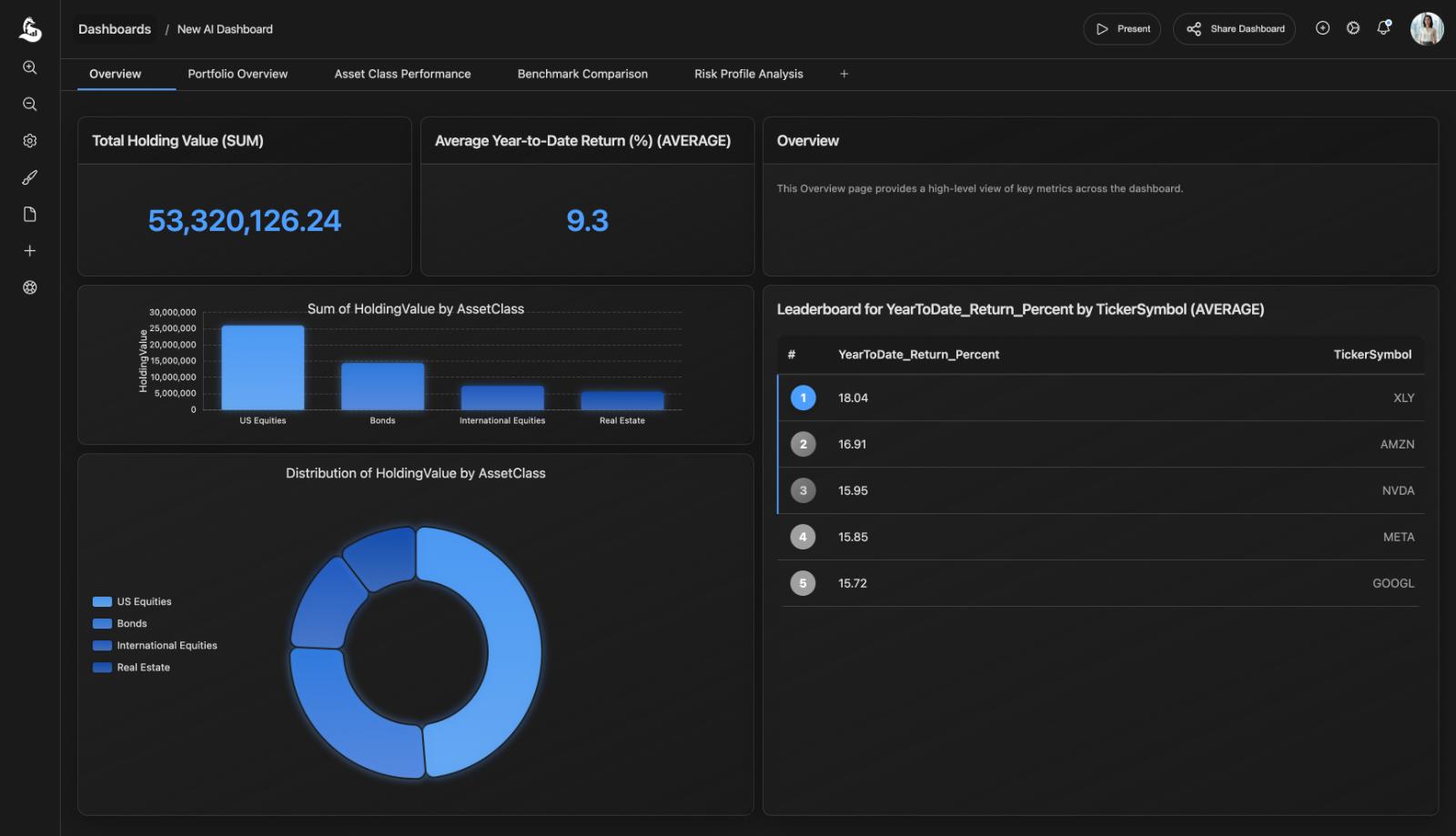The height and width of the screenshot is (836, 1456).
Task: Open the document page icon in sidebar
Action: pyautogui.click(x=30, y=213)
